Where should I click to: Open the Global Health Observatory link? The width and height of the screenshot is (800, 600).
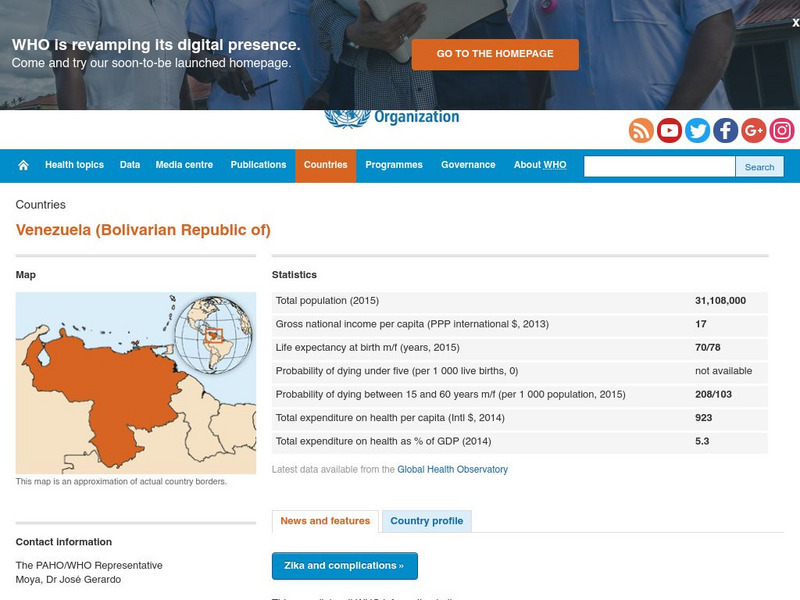[452, 469]
